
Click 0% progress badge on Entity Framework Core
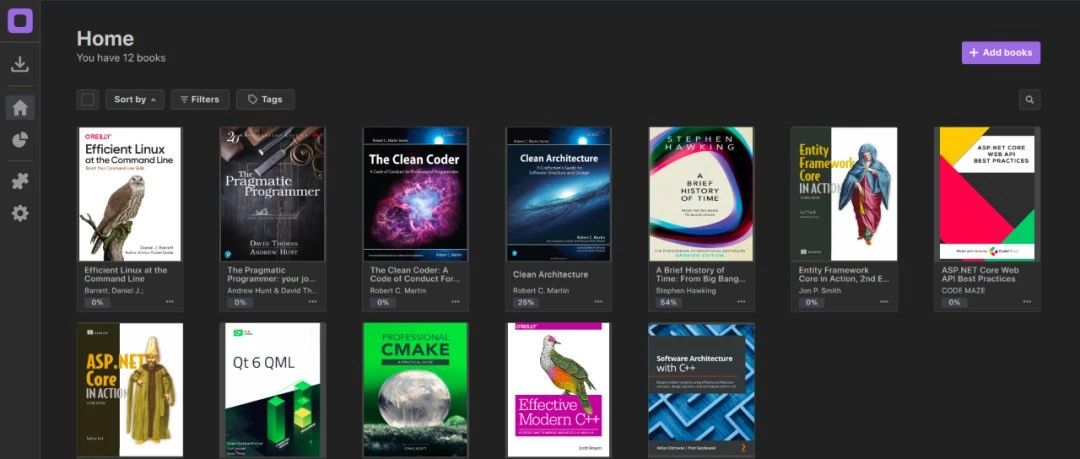click(x=811, y=302)
